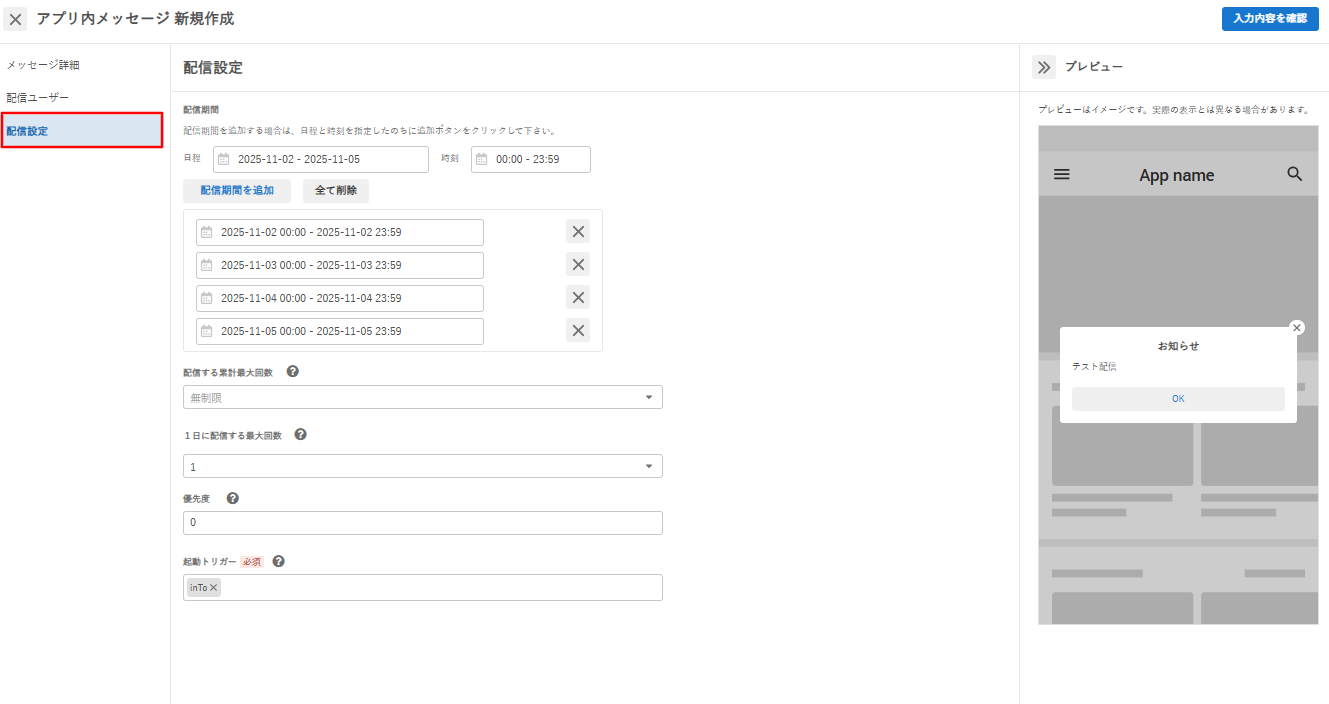The height and width of the screenshot is (704, 1329).
Task: Click the 起動トリガー tag input field
Action: [x=423, y=588]
